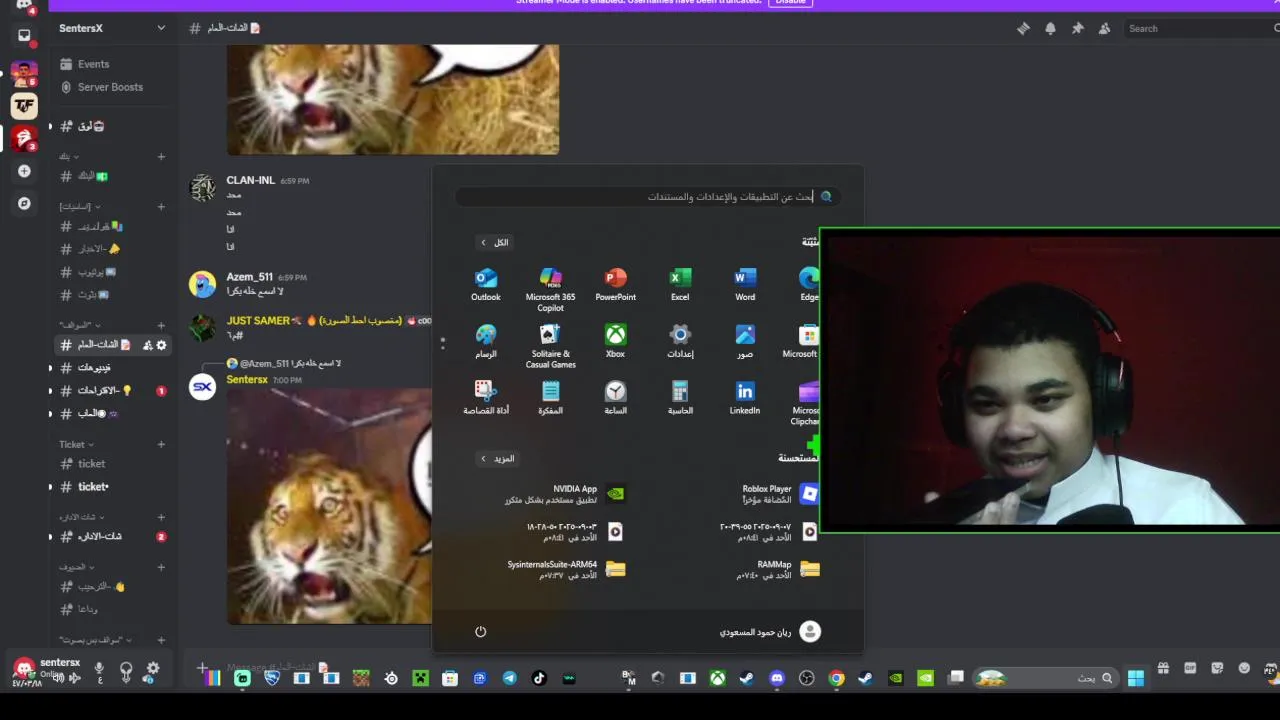Click the taskbar search box (بحث)
This screenshot has height=720, width=1280.
pos(1045,678)
